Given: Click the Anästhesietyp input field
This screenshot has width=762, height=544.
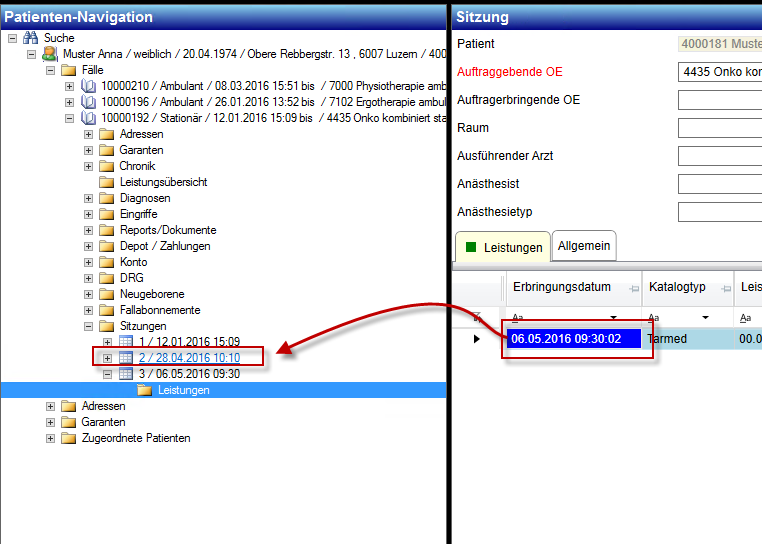Looking at the screenshot, I should (x=720, y=212).
